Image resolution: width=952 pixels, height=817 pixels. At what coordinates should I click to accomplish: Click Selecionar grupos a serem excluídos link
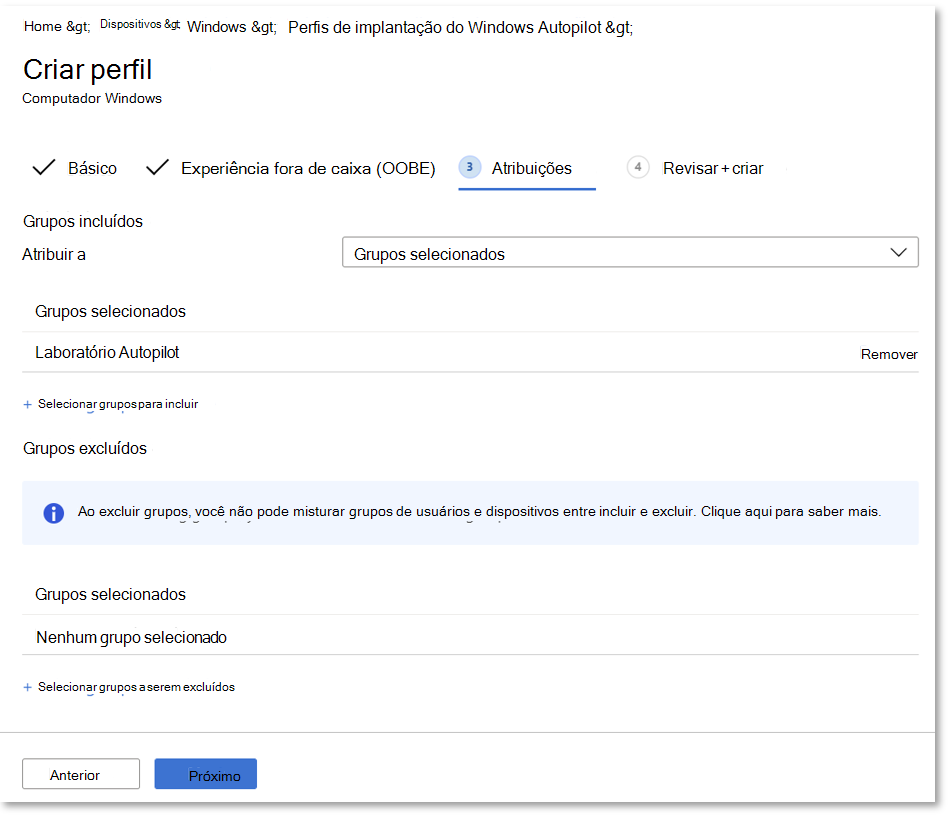(136, 687)
